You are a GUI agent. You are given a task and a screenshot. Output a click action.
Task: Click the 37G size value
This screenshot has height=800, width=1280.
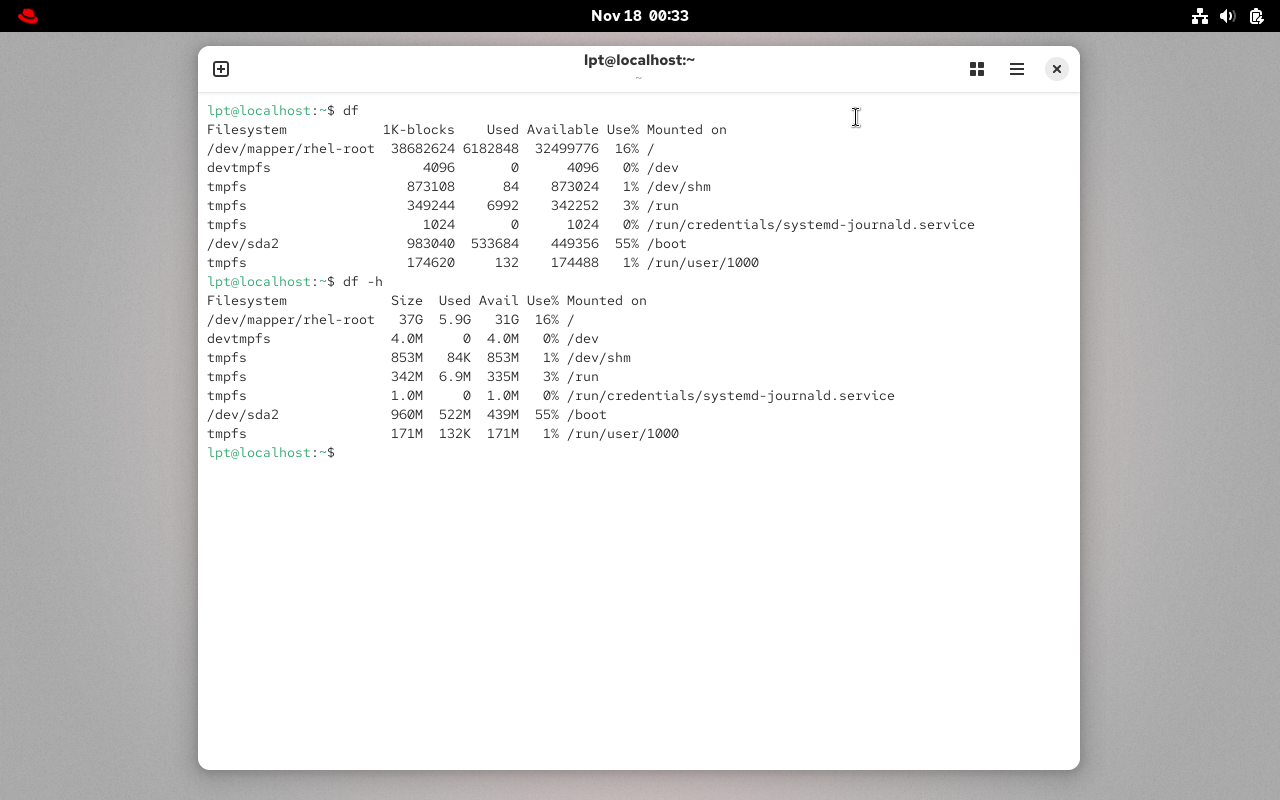(x=410, y=320)
